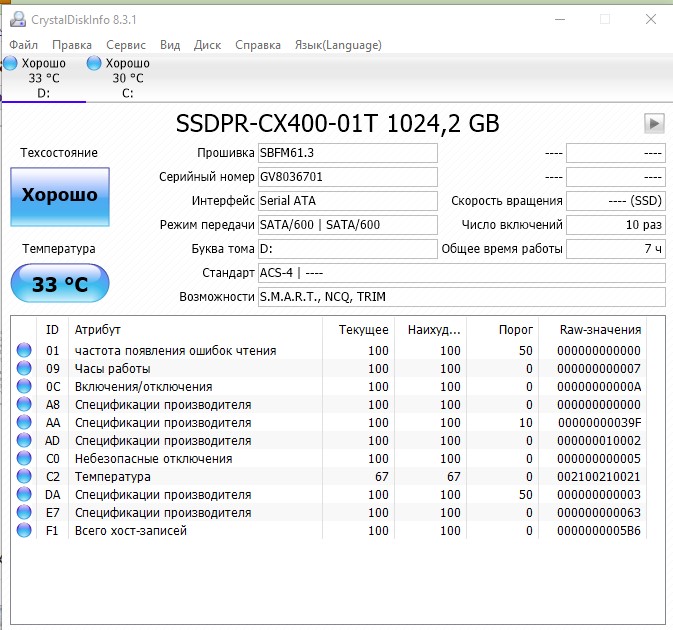The width and height of the screenshot is (673, 630).
Task: Open the Файл menu
Action: 24,45
